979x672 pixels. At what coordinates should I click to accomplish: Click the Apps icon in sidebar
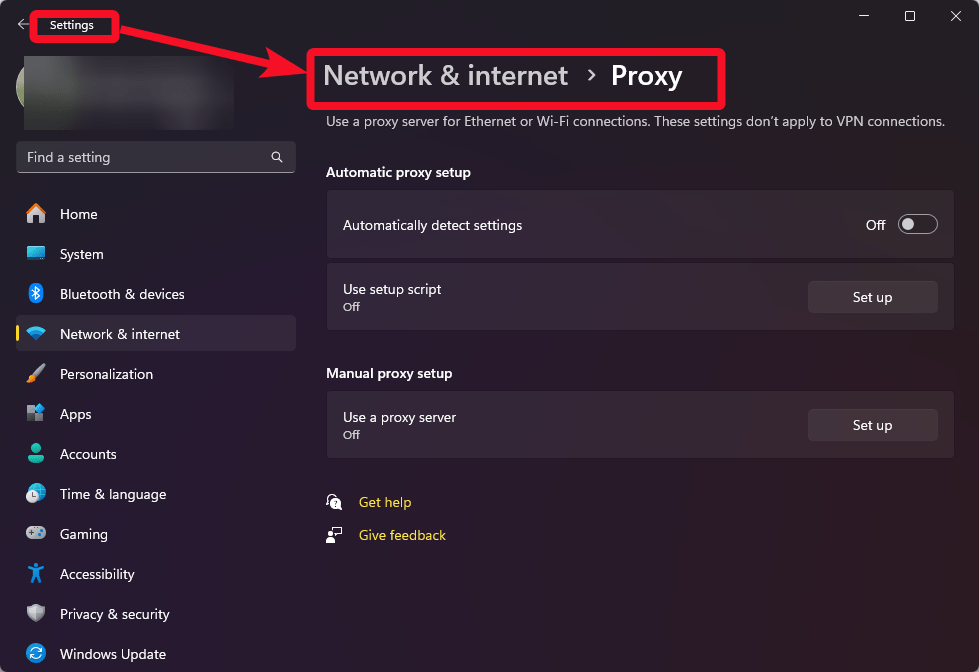[36, 414]
